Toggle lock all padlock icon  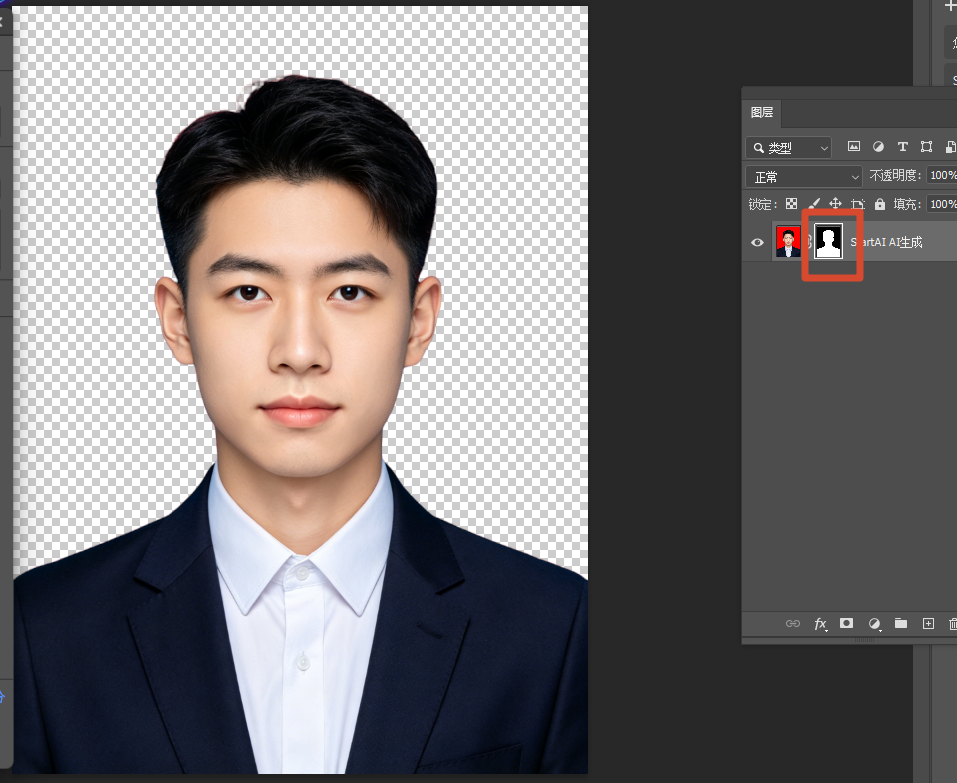pyautogui.click(x=879, y=204)
